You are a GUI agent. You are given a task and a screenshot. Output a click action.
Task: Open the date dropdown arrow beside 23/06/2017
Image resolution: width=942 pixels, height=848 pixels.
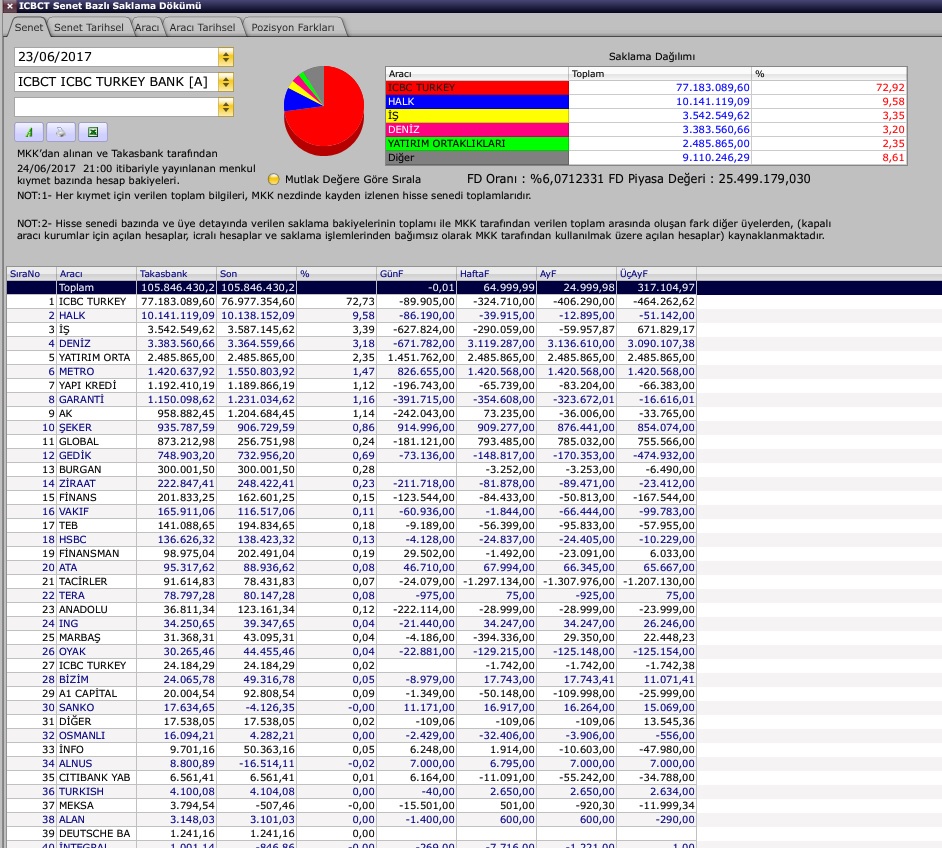coord(226,57)
